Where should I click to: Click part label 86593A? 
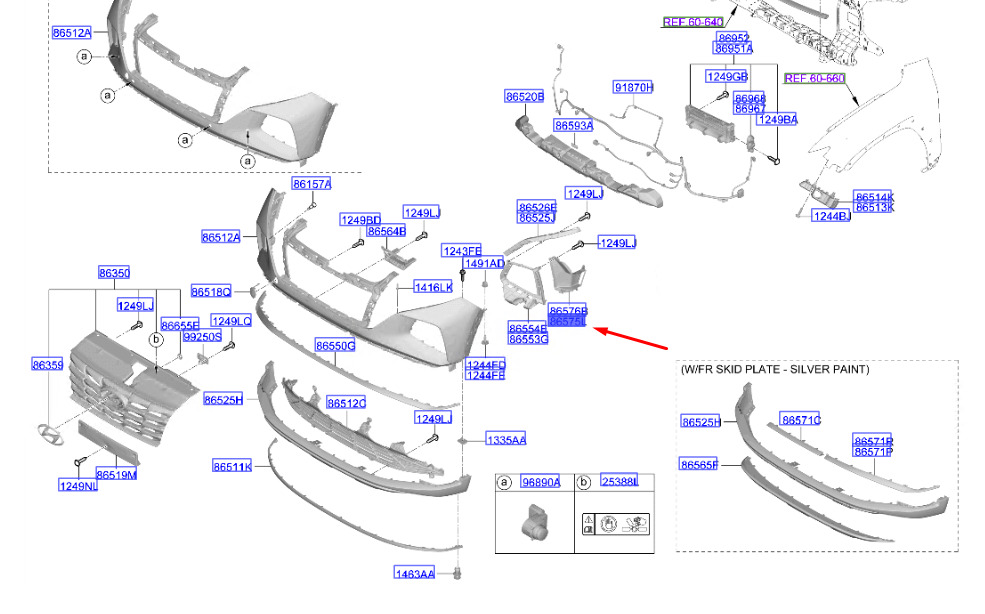[574, 126]
